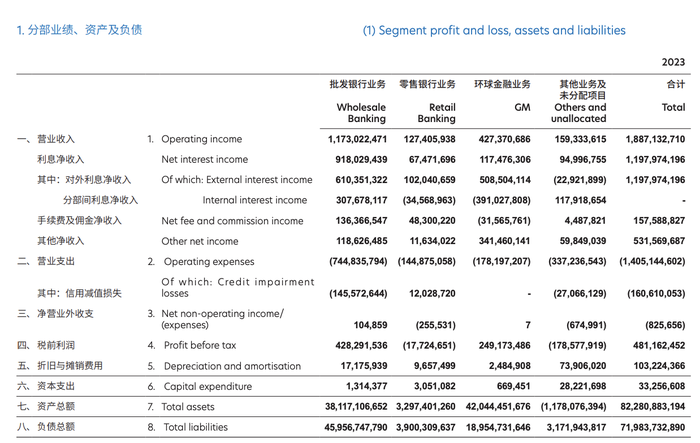Select the 'Wholesale Banking' column header

(360, 113)
